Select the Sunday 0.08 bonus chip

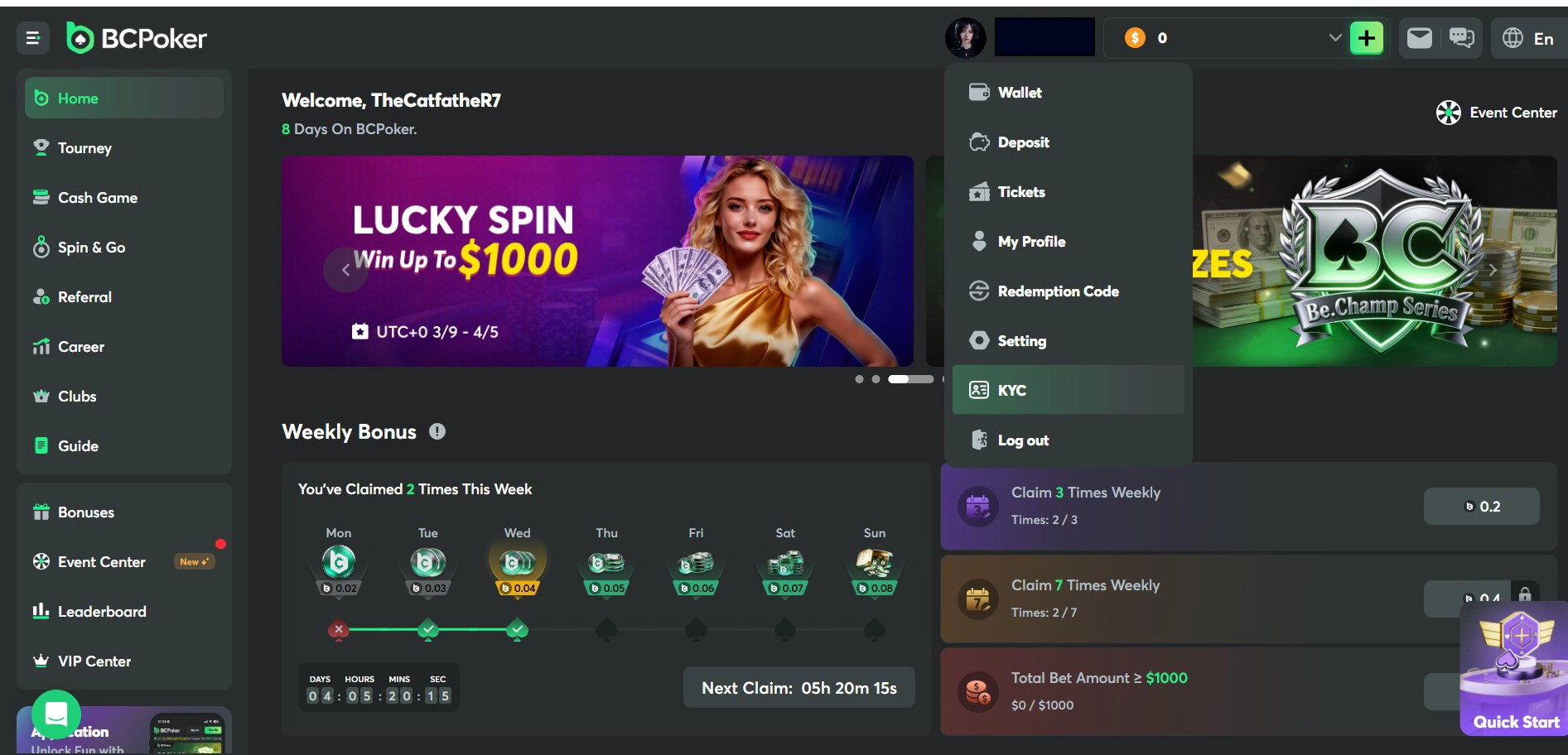[x=875, y=570]
